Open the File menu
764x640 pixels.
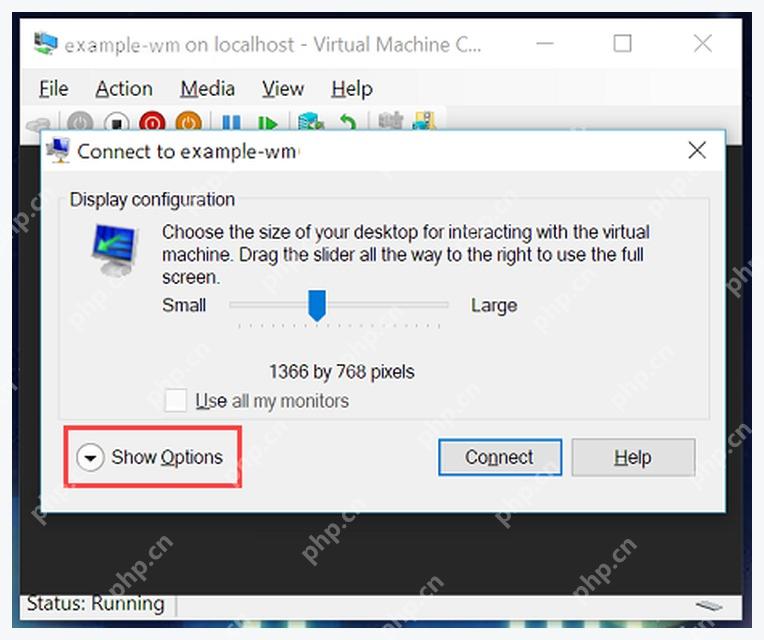(54, 89)
